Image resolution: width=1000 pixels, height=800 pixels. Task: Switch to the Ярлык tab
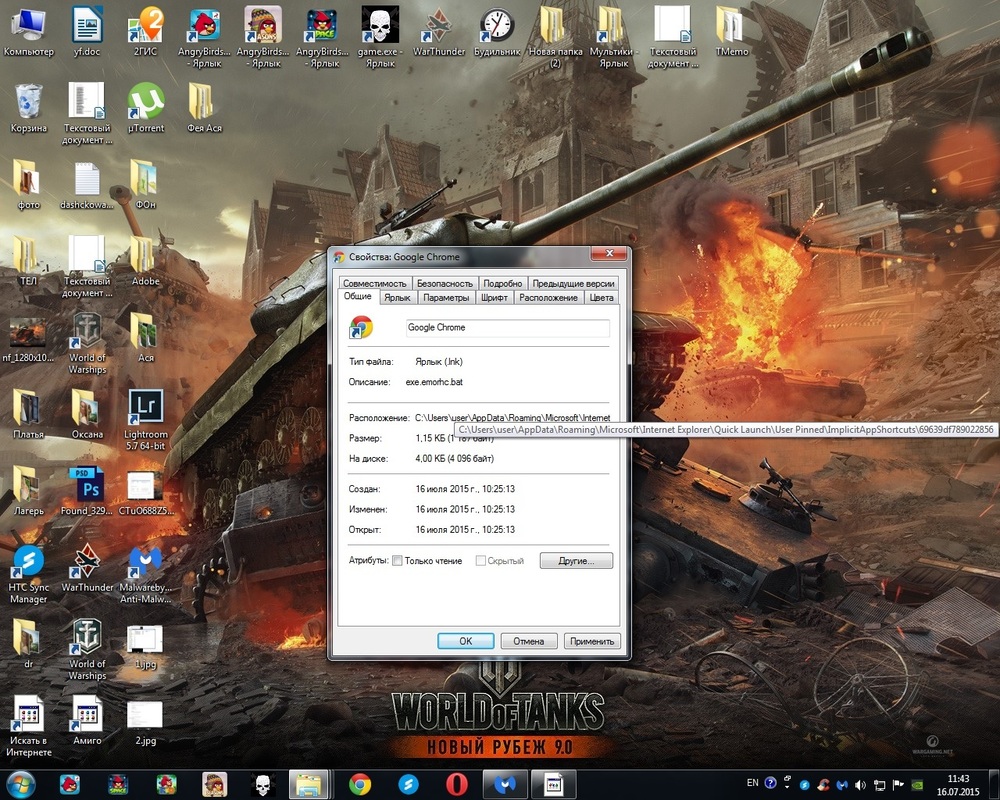[x=397, y=297]
